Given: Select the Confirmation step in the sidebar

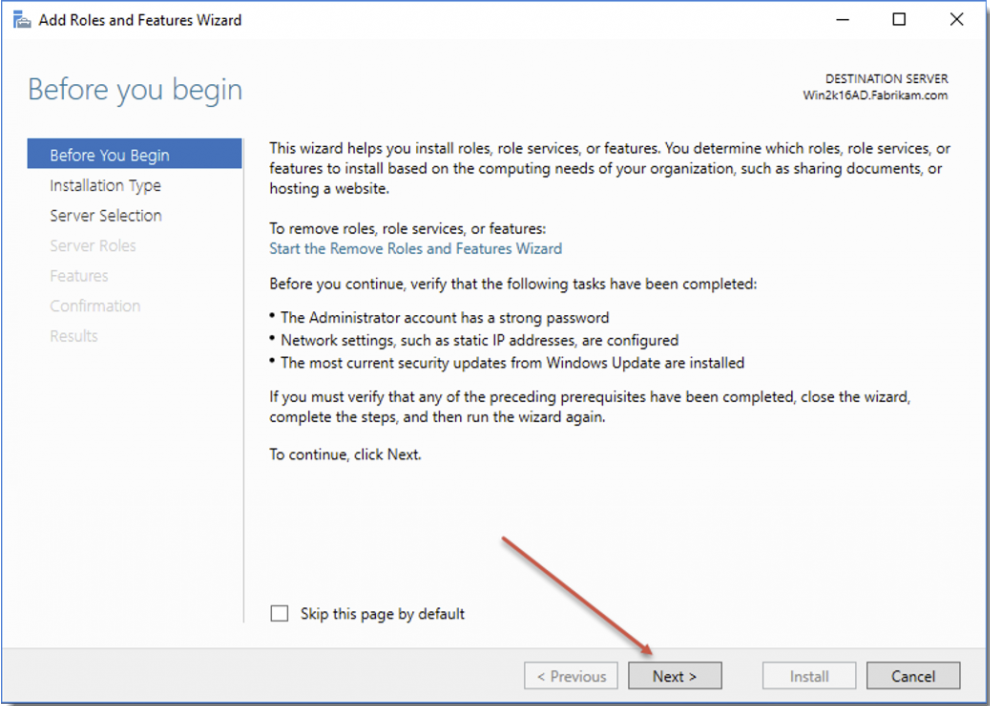Looking at the screenshot, I should point(95,306).
